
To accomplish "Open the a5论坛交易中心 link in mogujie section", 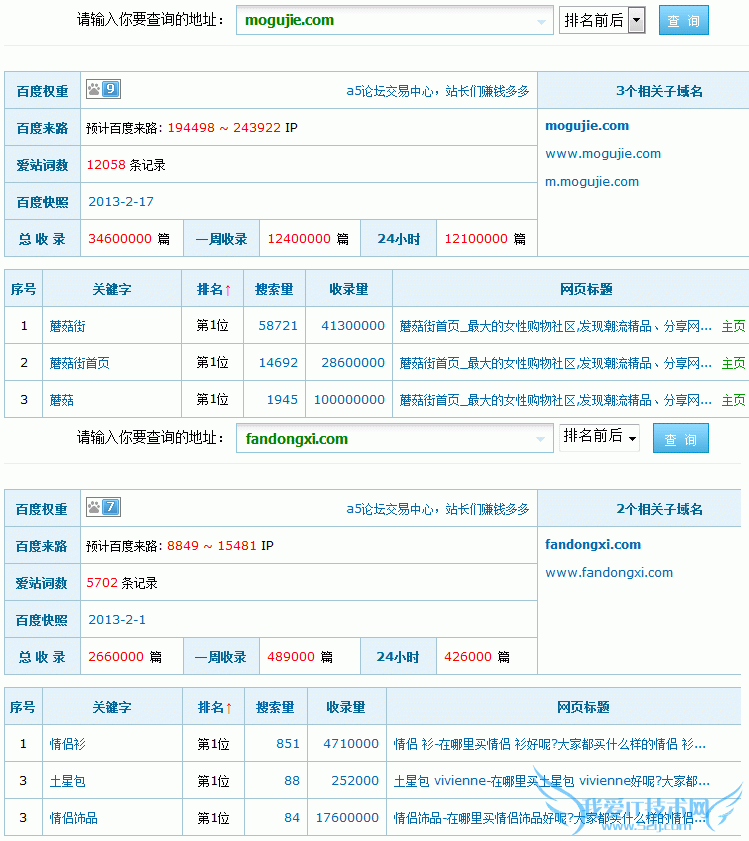I will pyautogui.click(x=437, y=91).
